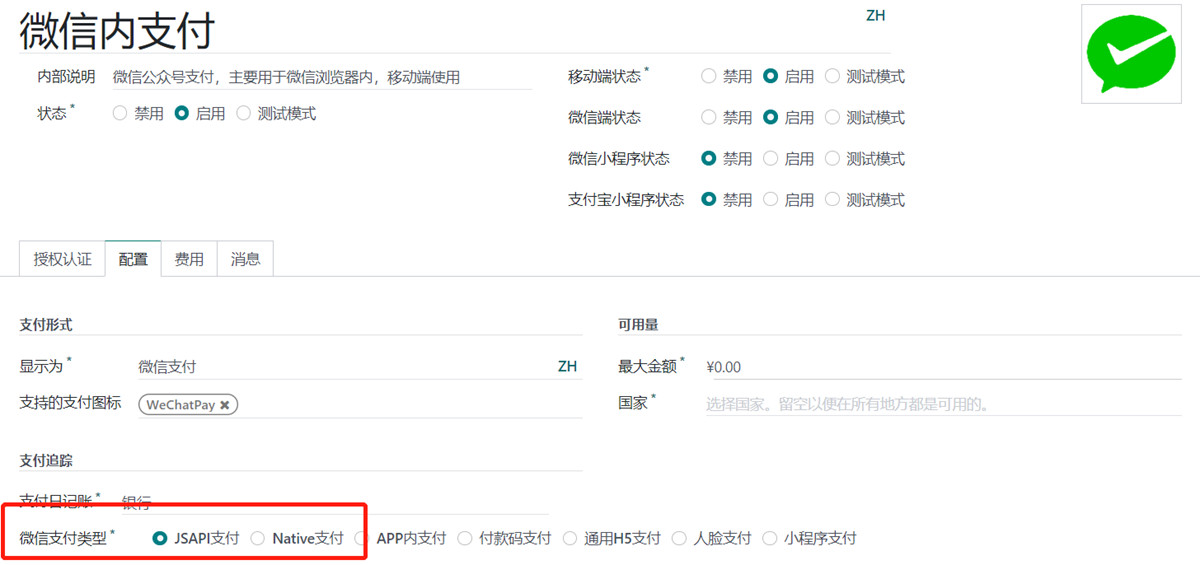The height and width of the screenshot is (565, 1200).
Task: Select 小程序支付 payment type
Action: tap(770, 538)
